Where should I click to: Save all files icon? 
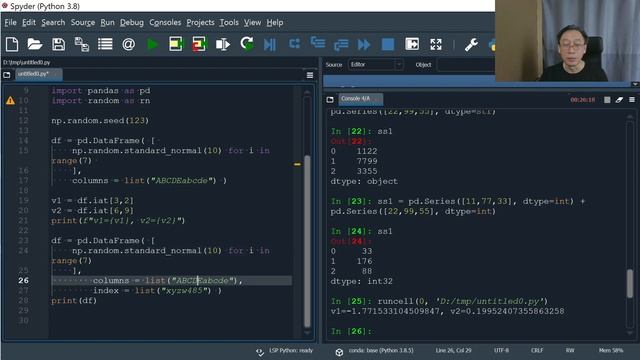click(x=82, y=44)
